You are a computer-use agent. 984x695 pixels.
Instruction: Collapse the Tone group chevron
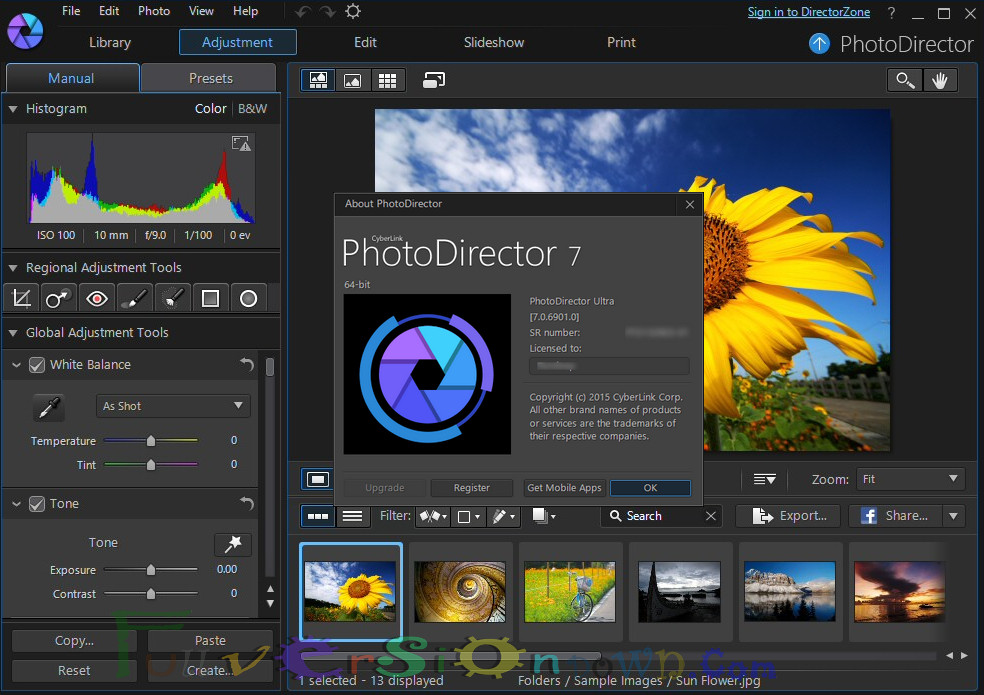(17, 504)
